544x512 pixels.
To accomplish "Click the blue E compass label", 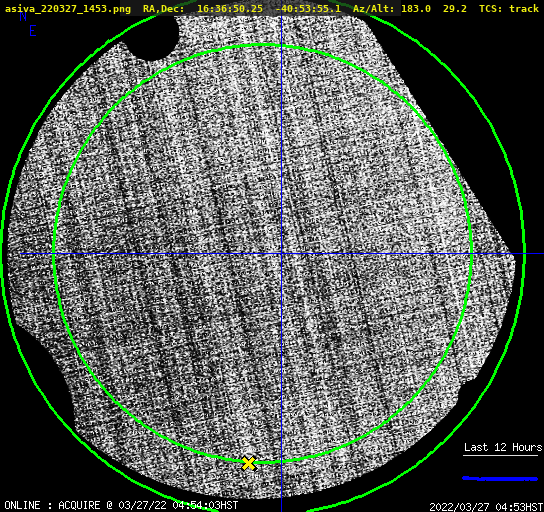I will click(x=33, y=31).
